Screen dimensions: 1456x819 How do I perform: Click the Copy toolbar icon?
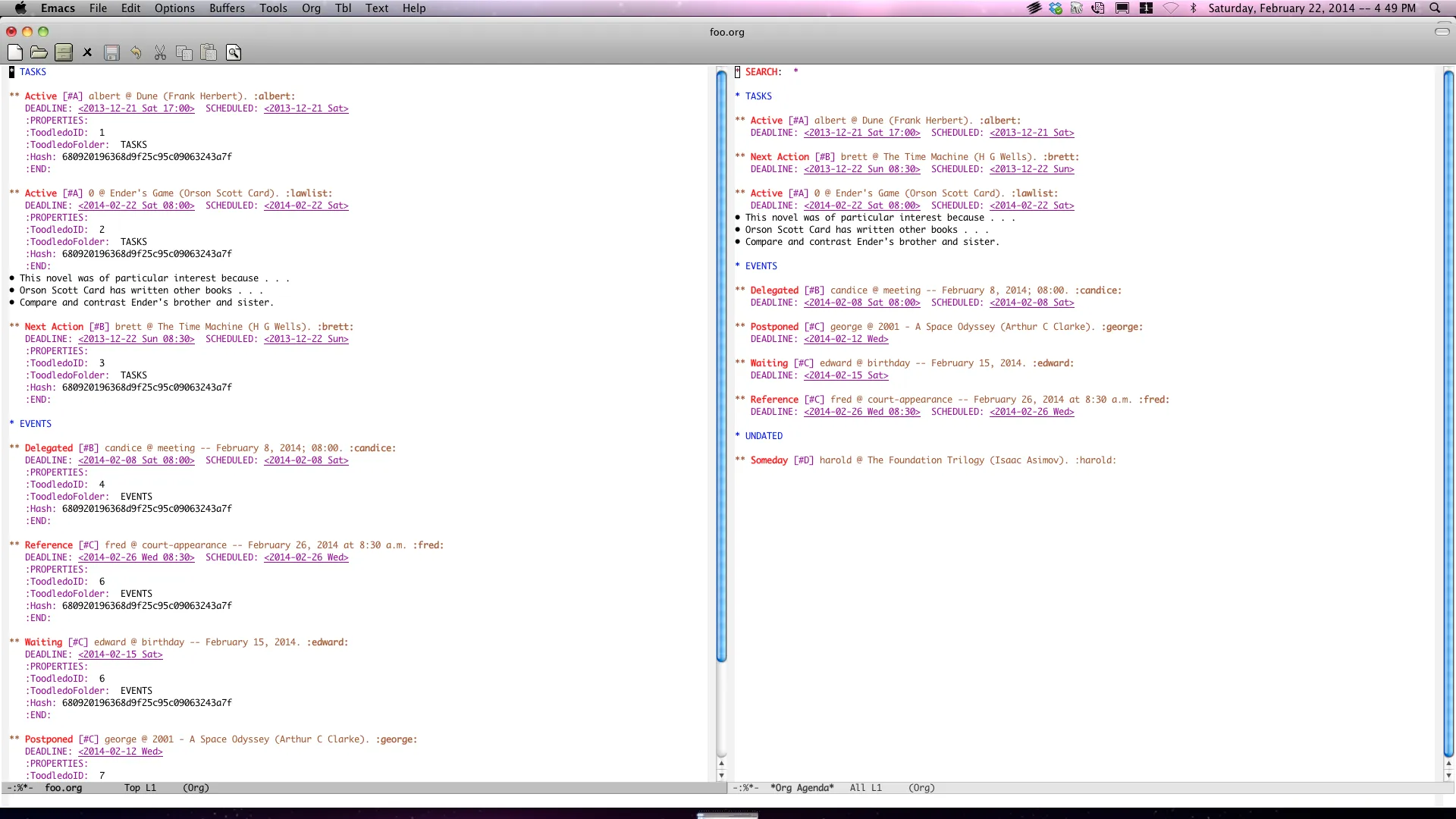[184, 52]
